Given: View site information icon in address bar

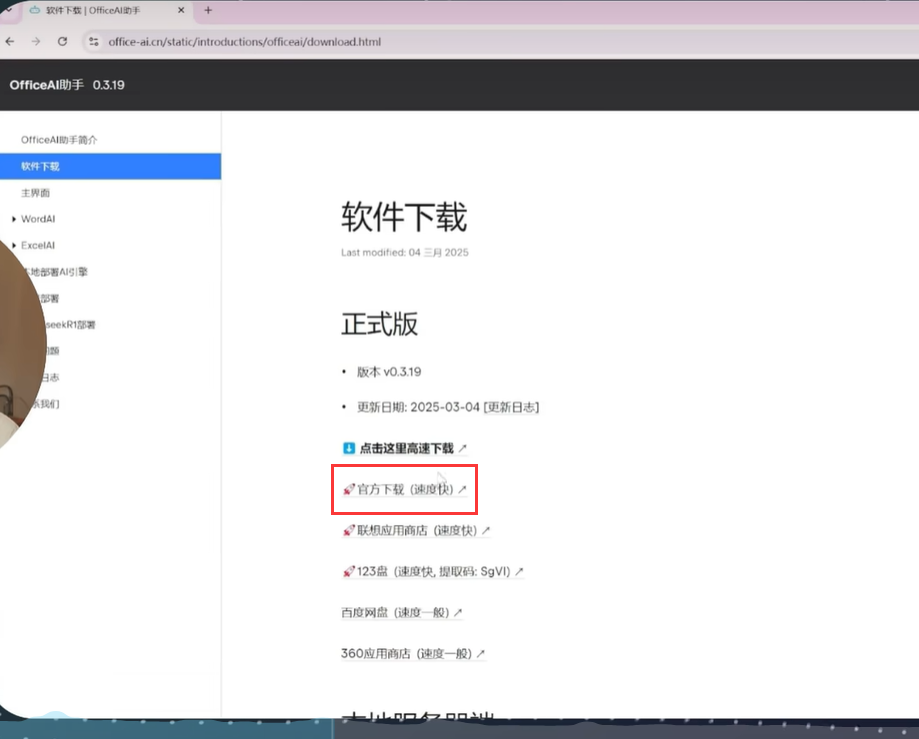Looking at the screenshot, I should (93, 42).
